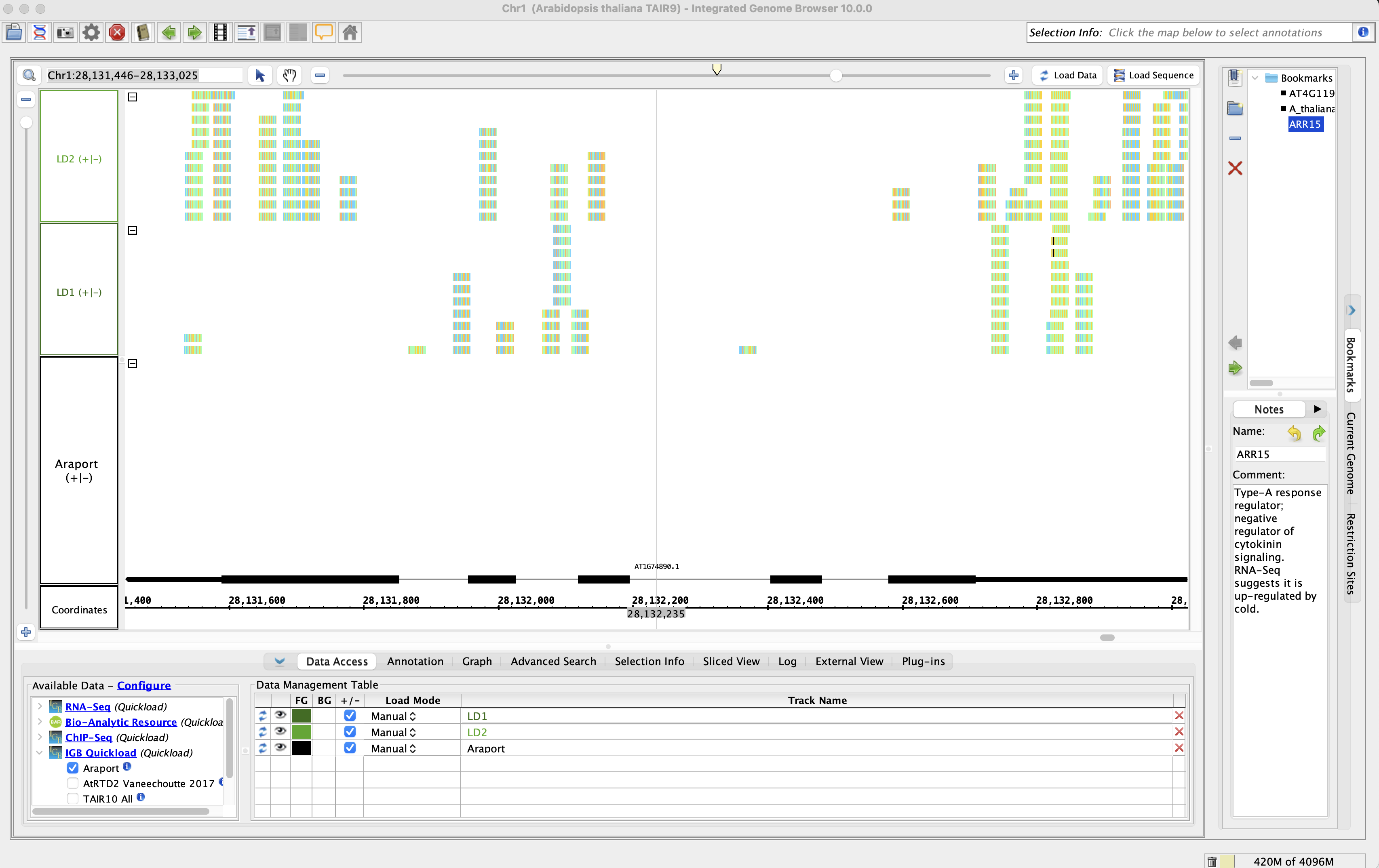Switch to the Annotation tab
This screenshot has width=1379, height=868.
click(x=415, y=662)
